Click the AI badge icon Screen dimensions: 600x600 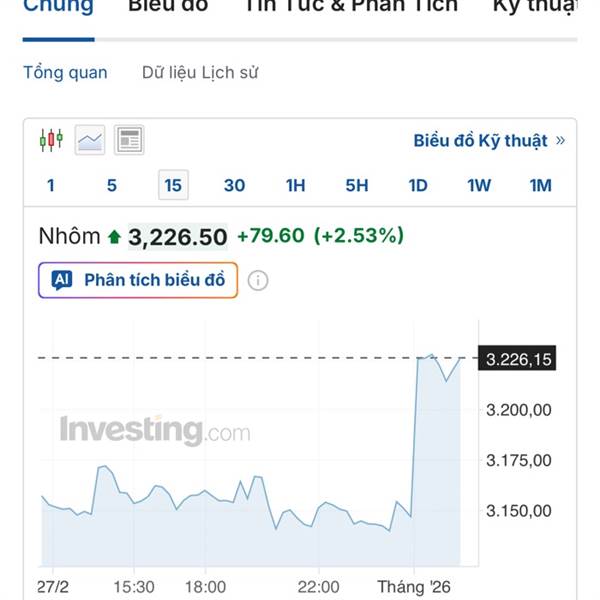click(62, 280)
